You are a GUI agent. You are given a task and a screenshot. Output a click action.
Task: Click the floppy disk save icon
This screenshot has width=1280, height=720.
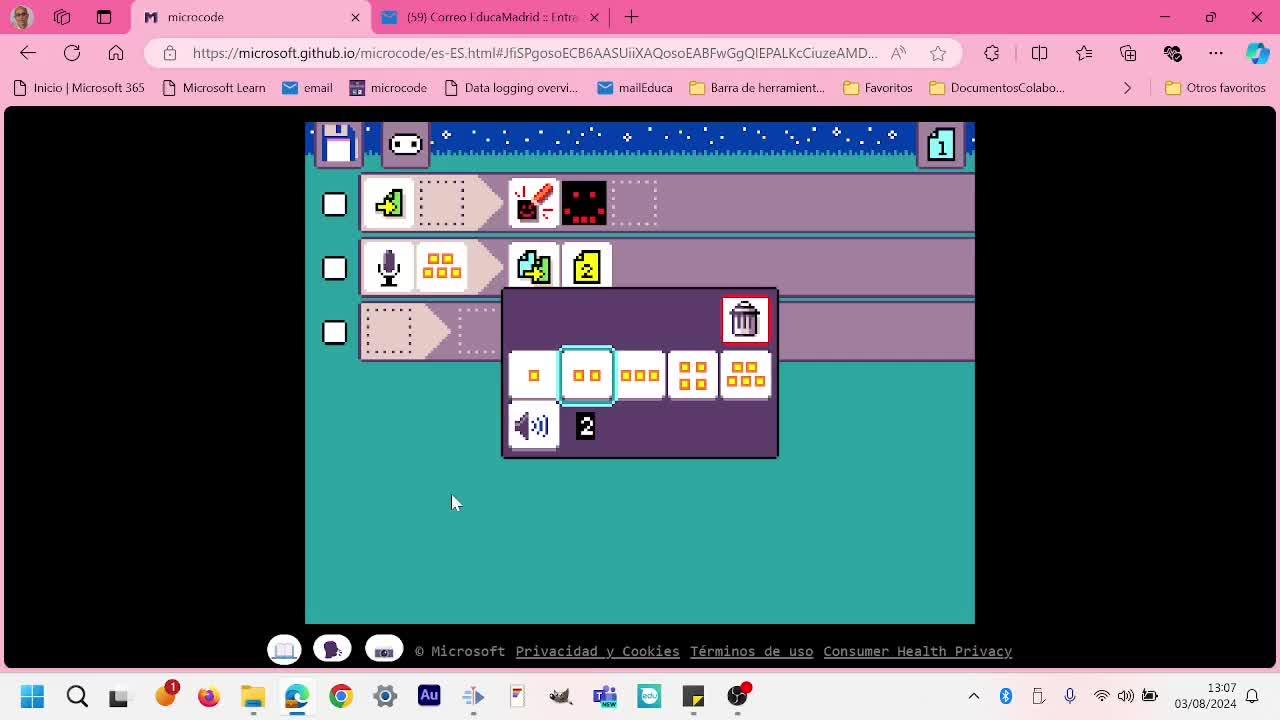[338, 144]
